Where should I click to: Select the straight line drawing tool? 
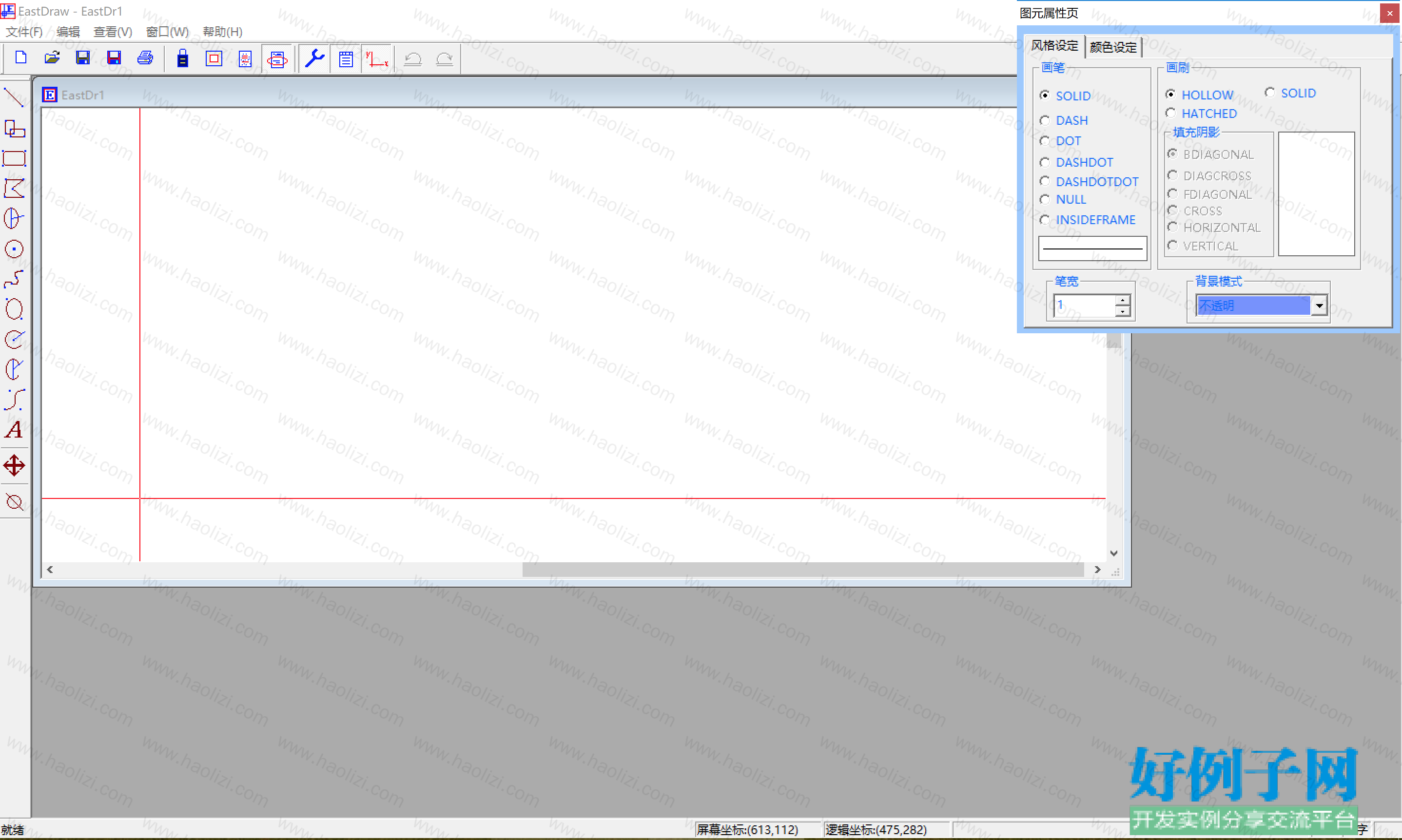[14, 97]
